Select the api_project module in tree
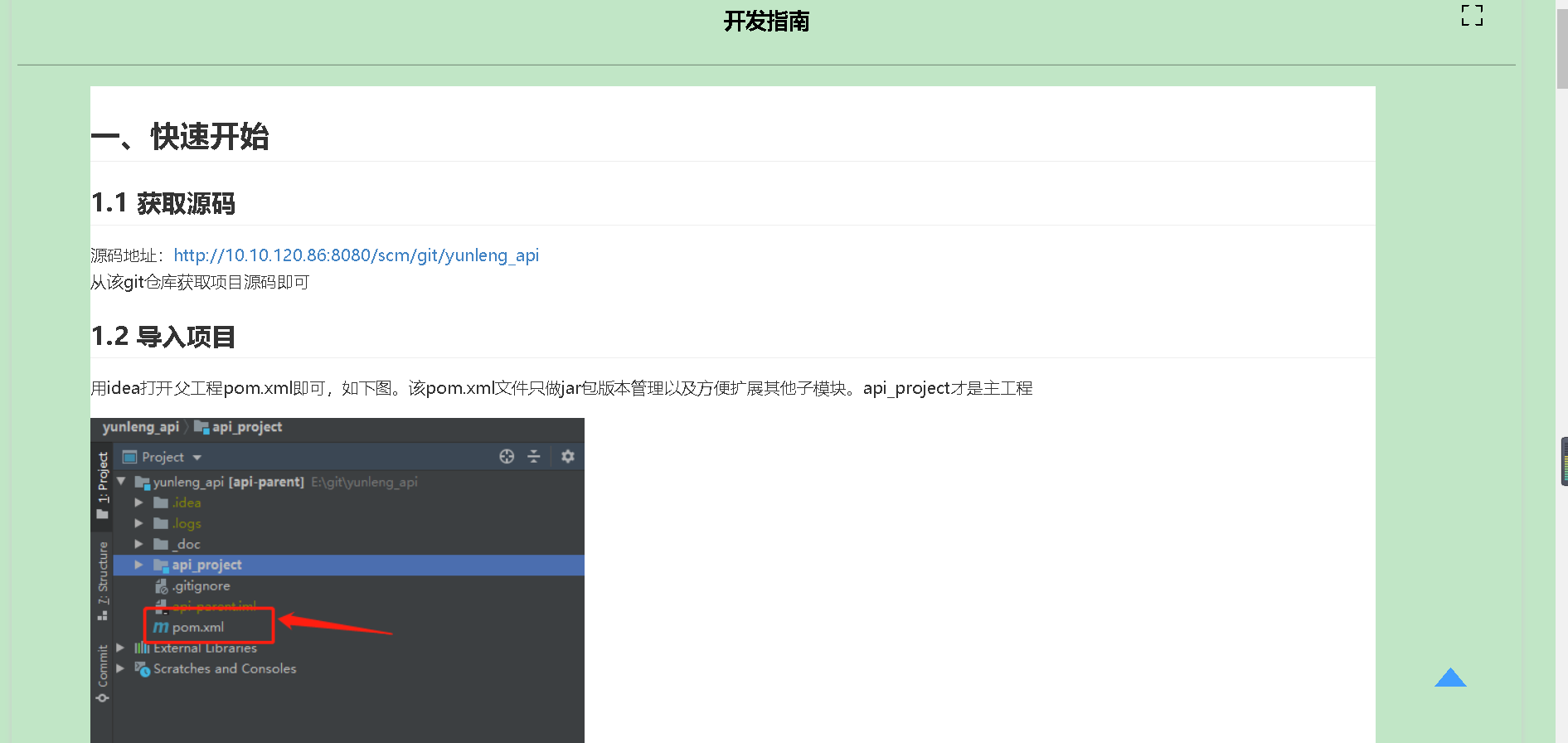1568x743 pixels. tap(206, 565)
